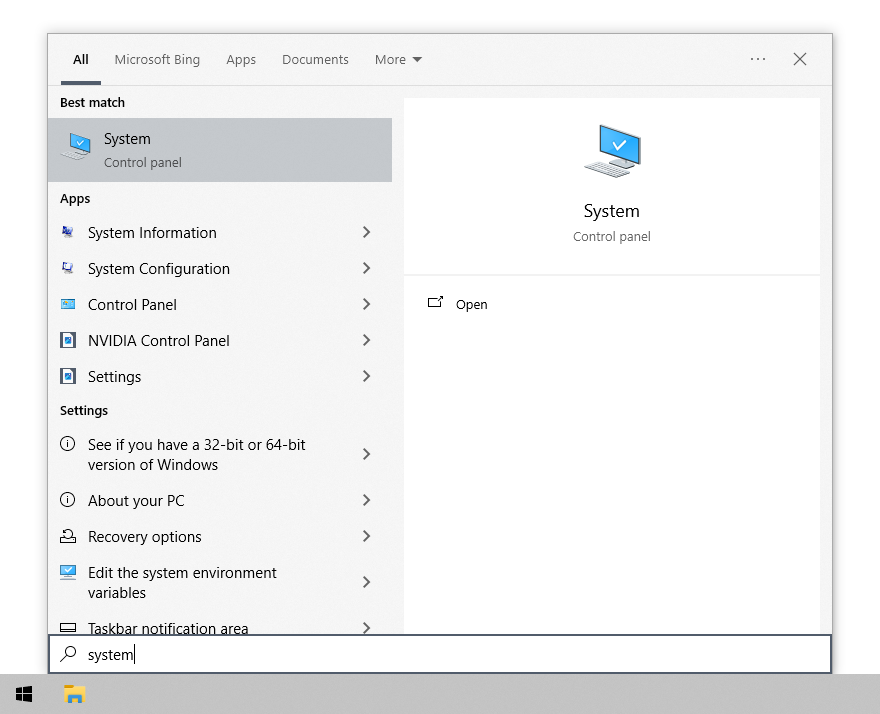Click the magnifier icon in search box
This screenshot has width=880, height=714.
coord(68,653)
